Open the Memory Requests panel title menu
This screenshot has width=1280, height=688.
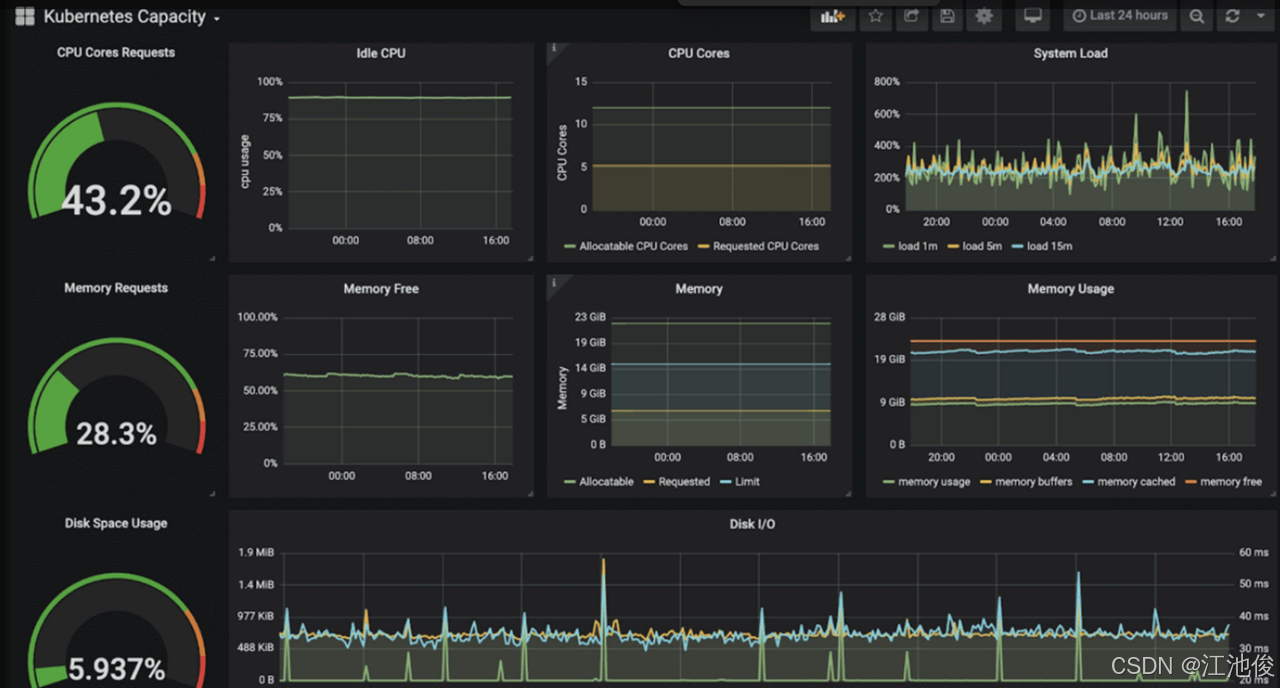tap(116, 288)
